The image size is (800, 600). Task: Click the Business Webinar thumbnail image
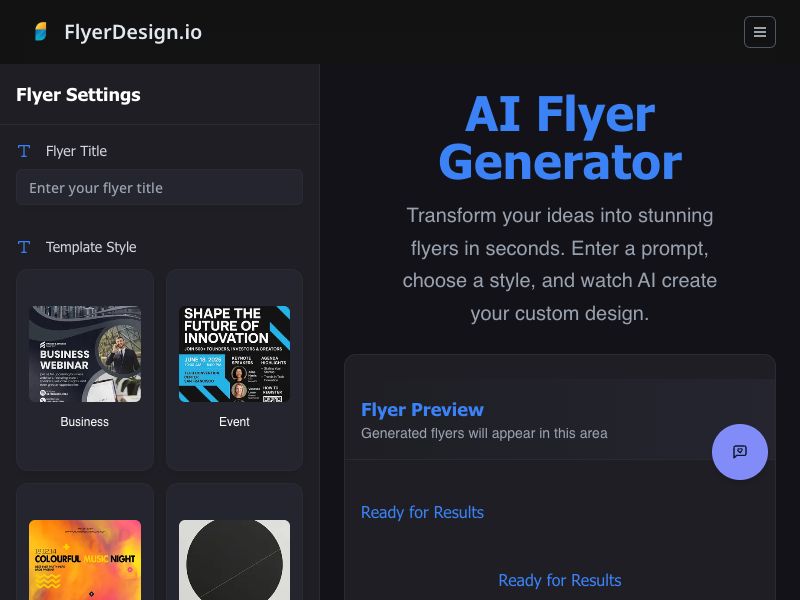tap(85, 354)
